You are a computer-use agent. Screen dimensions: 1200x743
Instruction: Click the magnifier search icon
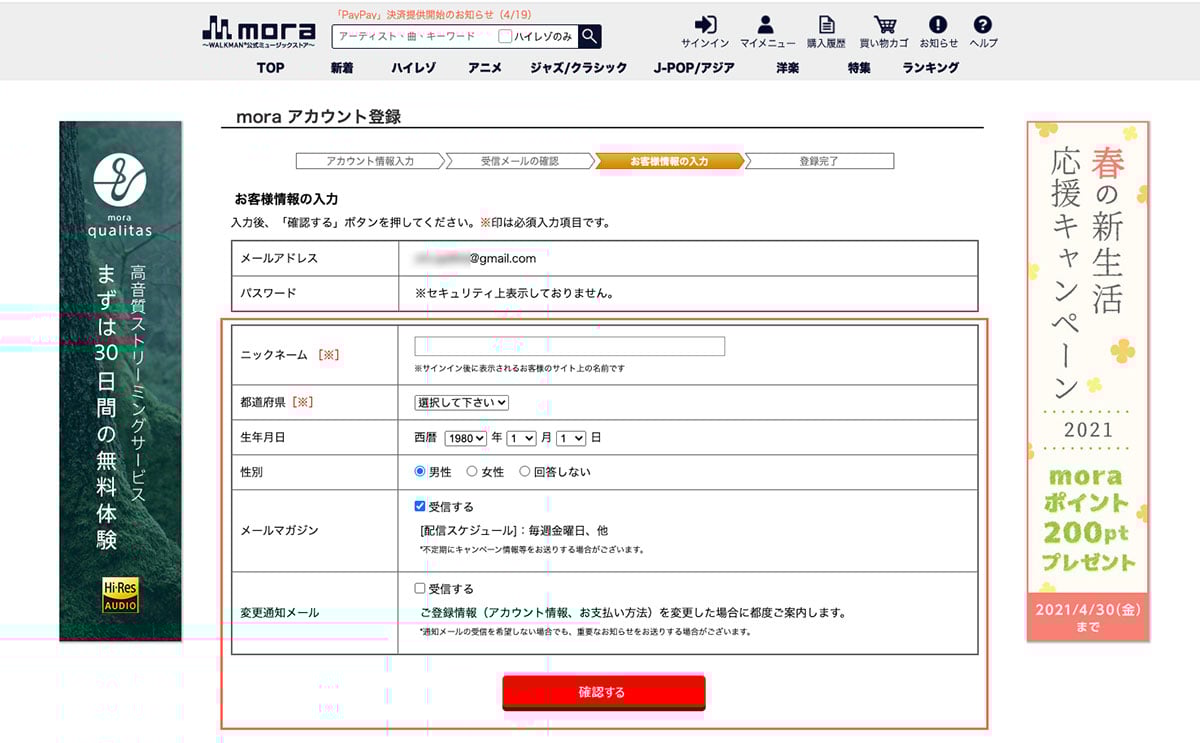(590, 37)
